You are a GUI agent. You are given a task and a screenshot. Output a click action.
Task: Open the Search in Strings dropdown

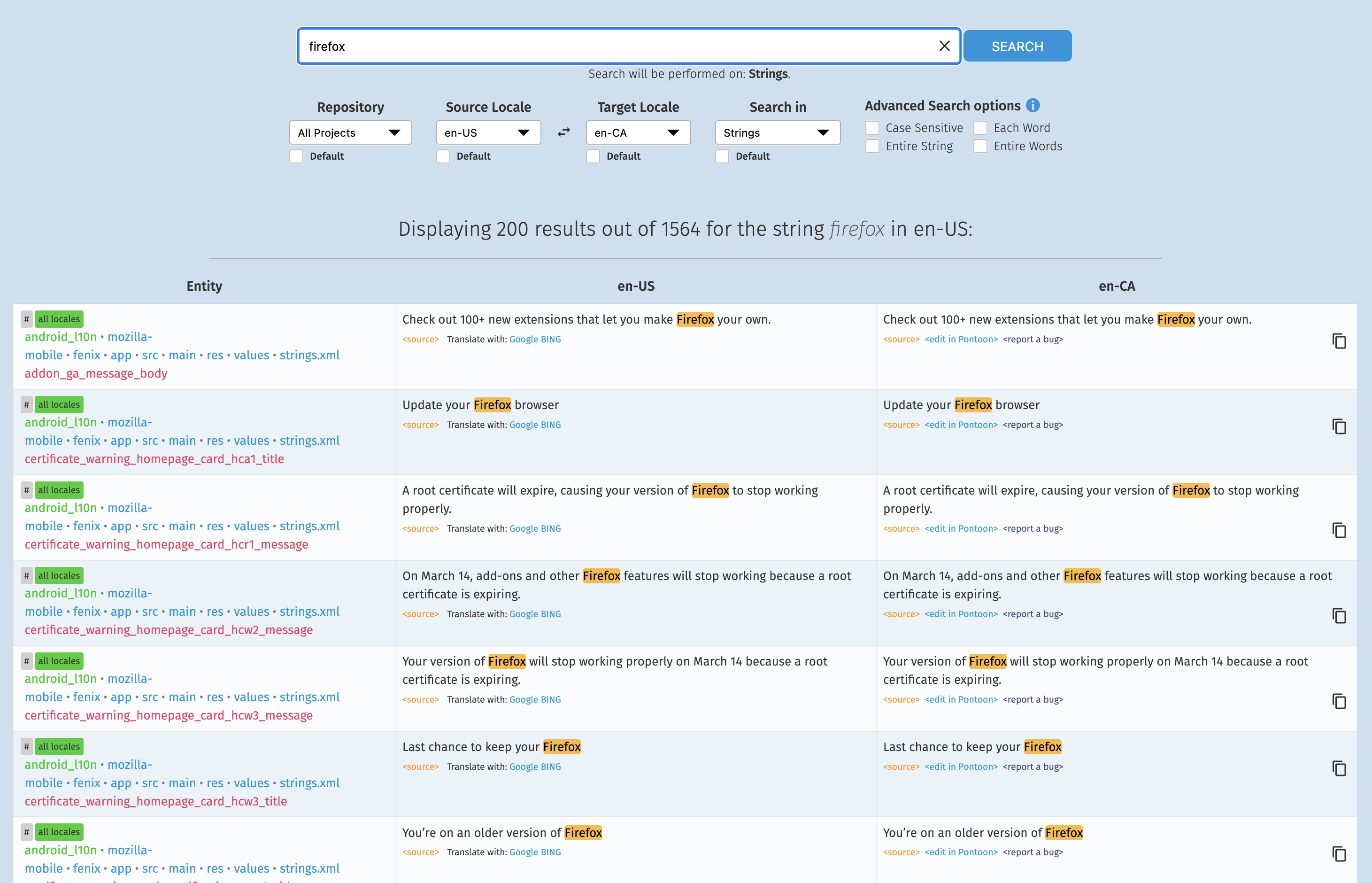click(777, 133)
